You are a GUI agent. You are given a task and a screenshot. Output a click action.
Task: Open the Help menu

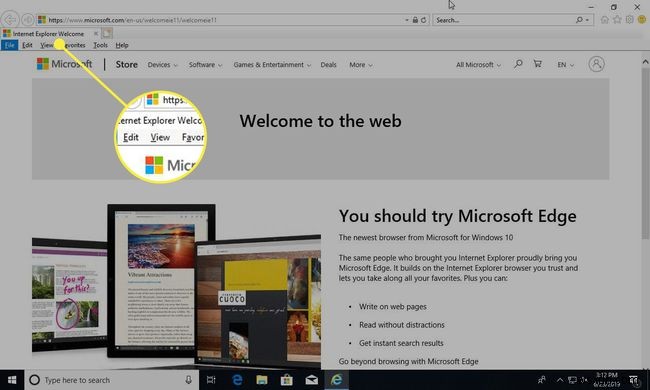point(122,45)
